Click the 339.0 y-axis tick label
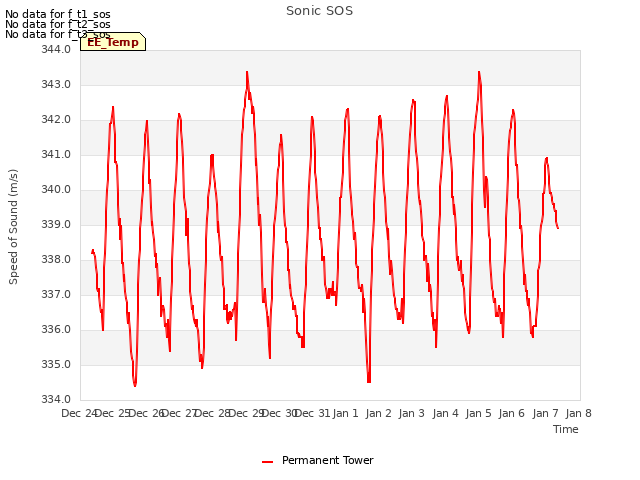 pos(56,224)
